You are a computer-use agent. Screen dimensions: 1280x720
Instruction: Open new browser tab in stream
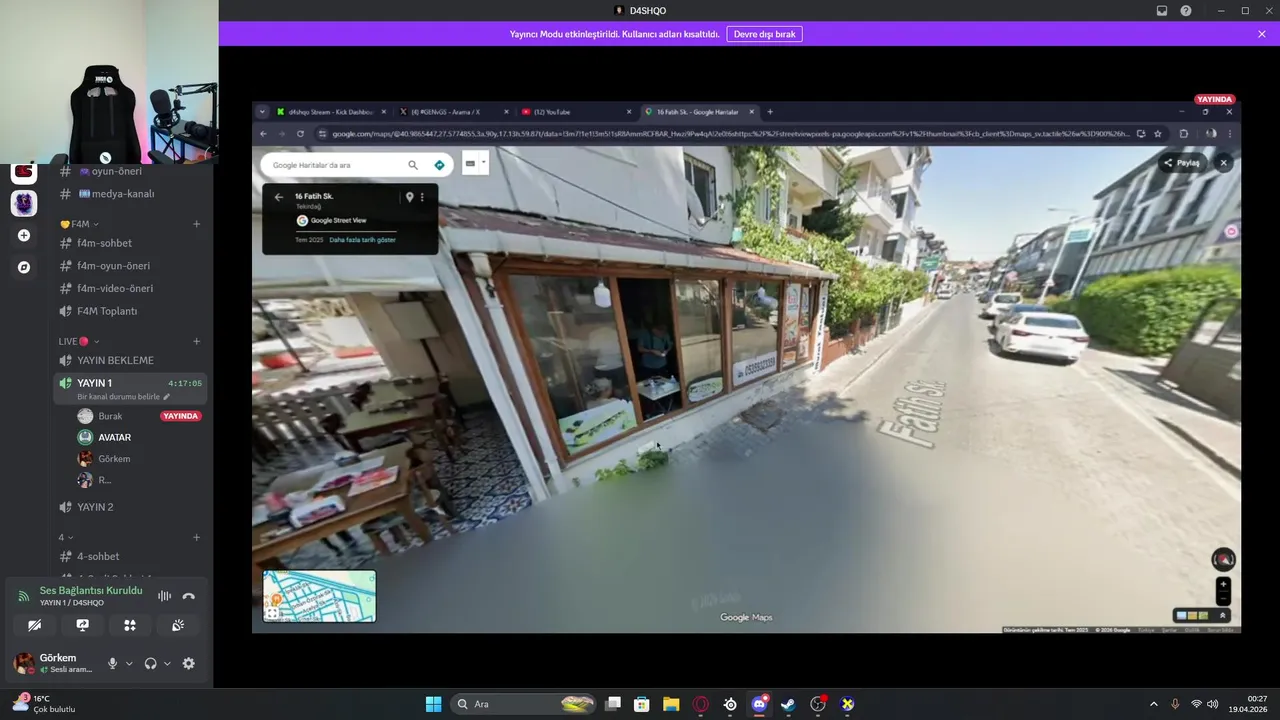[770, 112]
